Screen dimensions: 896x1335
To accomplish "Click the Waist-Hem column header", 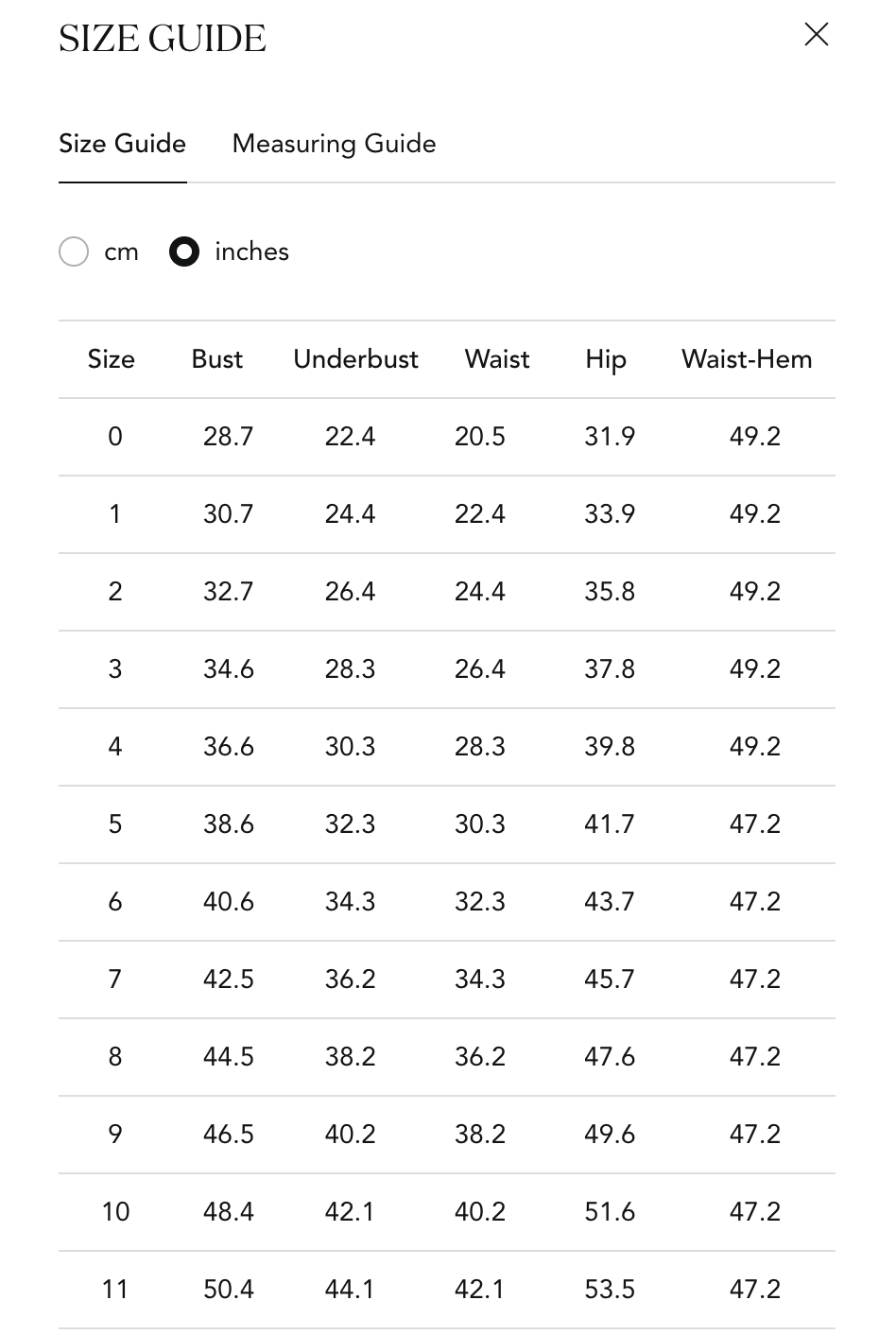I will point(747,359).
